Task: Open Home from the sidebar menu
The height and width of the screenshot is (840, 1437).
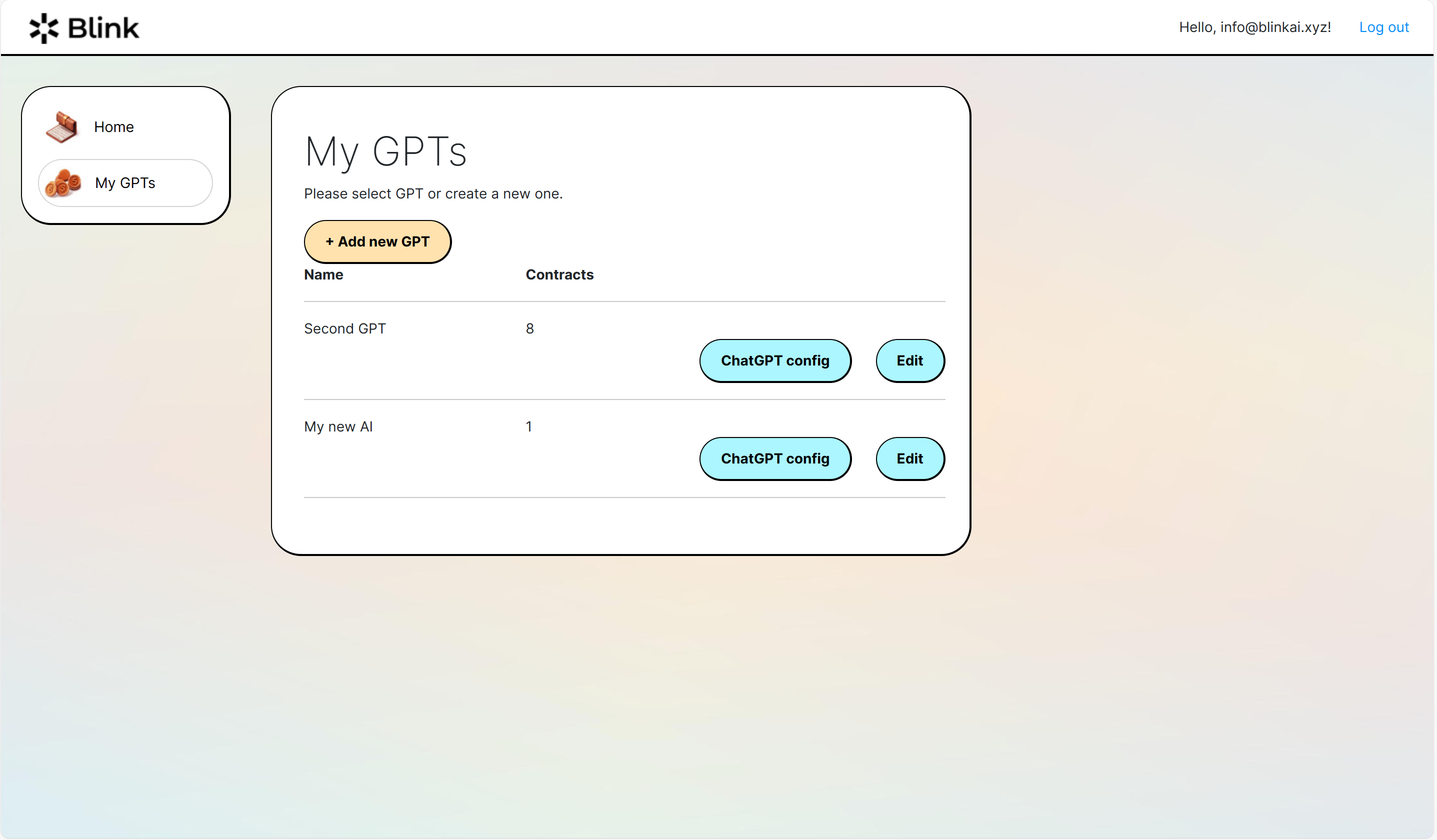Action: click(113, 127)
